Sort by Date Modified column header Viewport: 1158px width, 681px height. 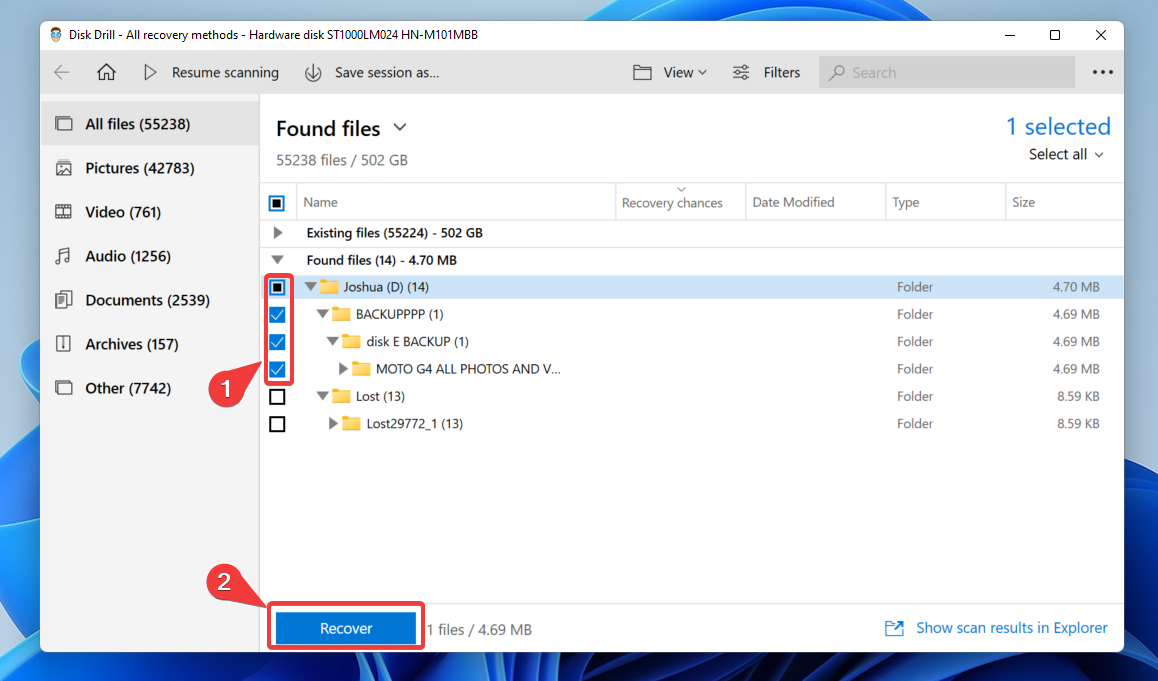click(815, 202)
